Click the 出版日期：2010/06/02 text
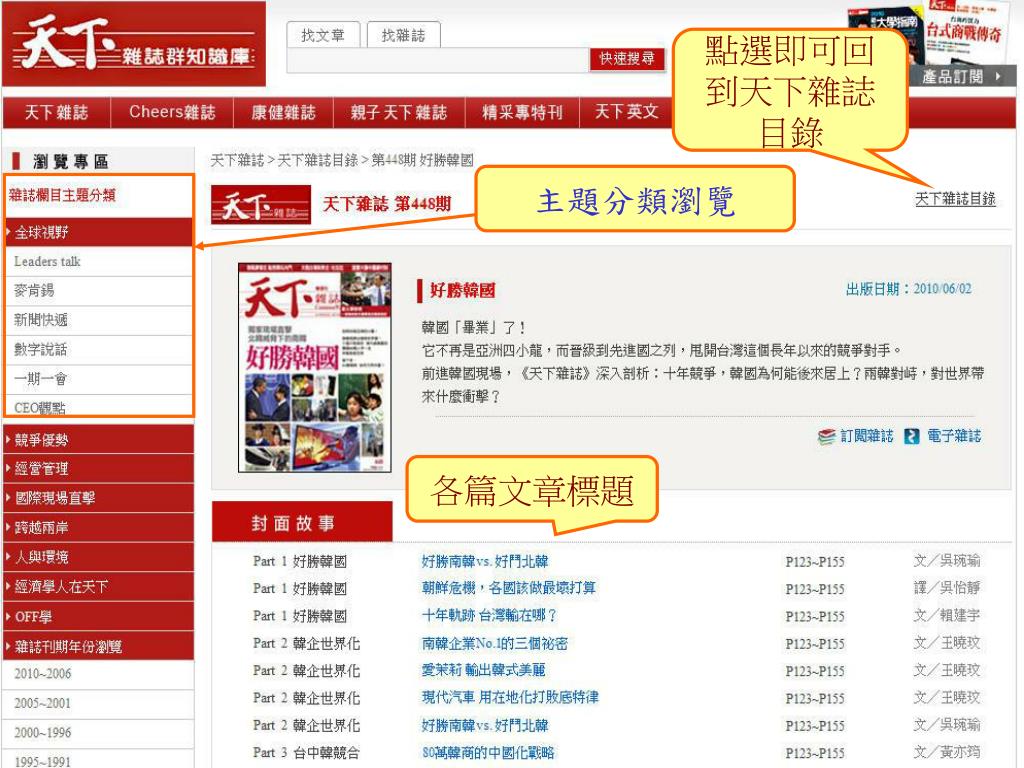This screenshot has width=1024, height=768. click(x=908, y=289)
